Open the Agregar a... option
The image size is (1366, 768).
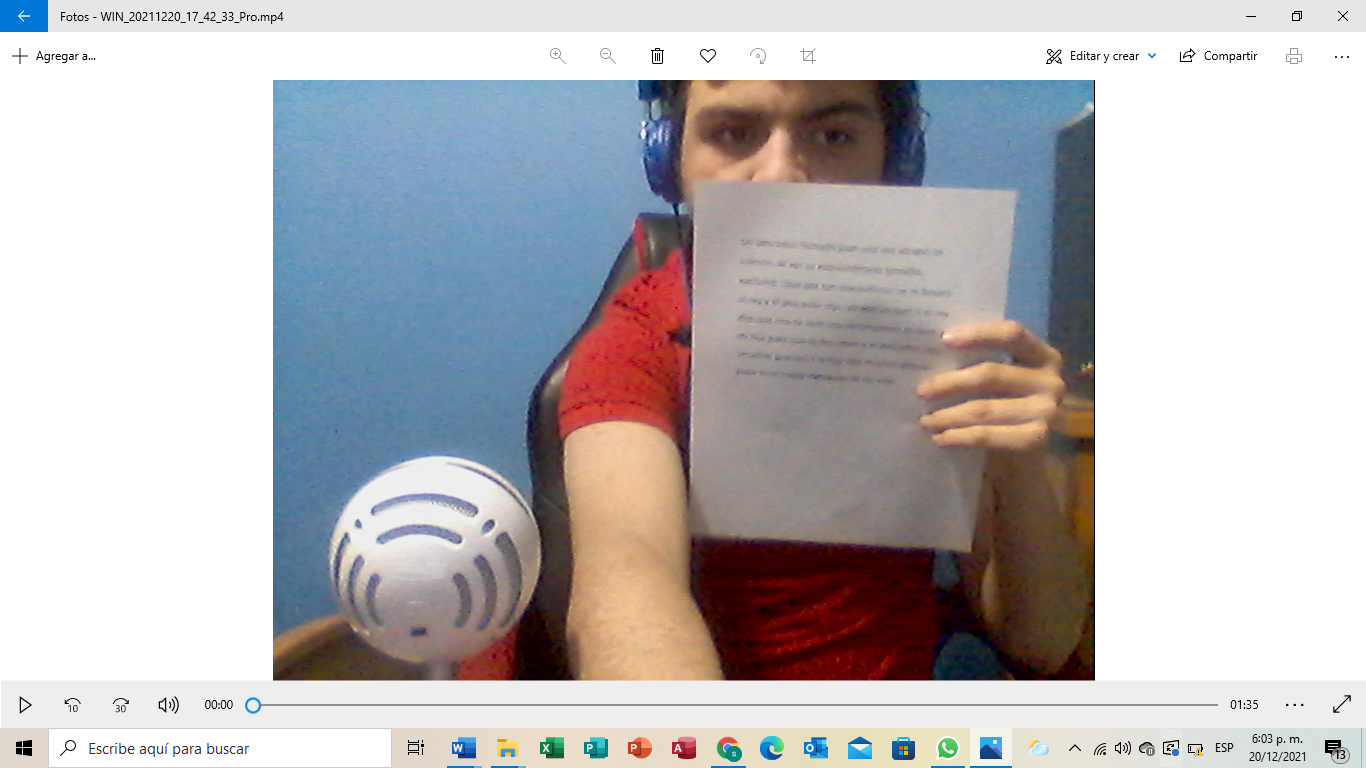tap(54, 56)
